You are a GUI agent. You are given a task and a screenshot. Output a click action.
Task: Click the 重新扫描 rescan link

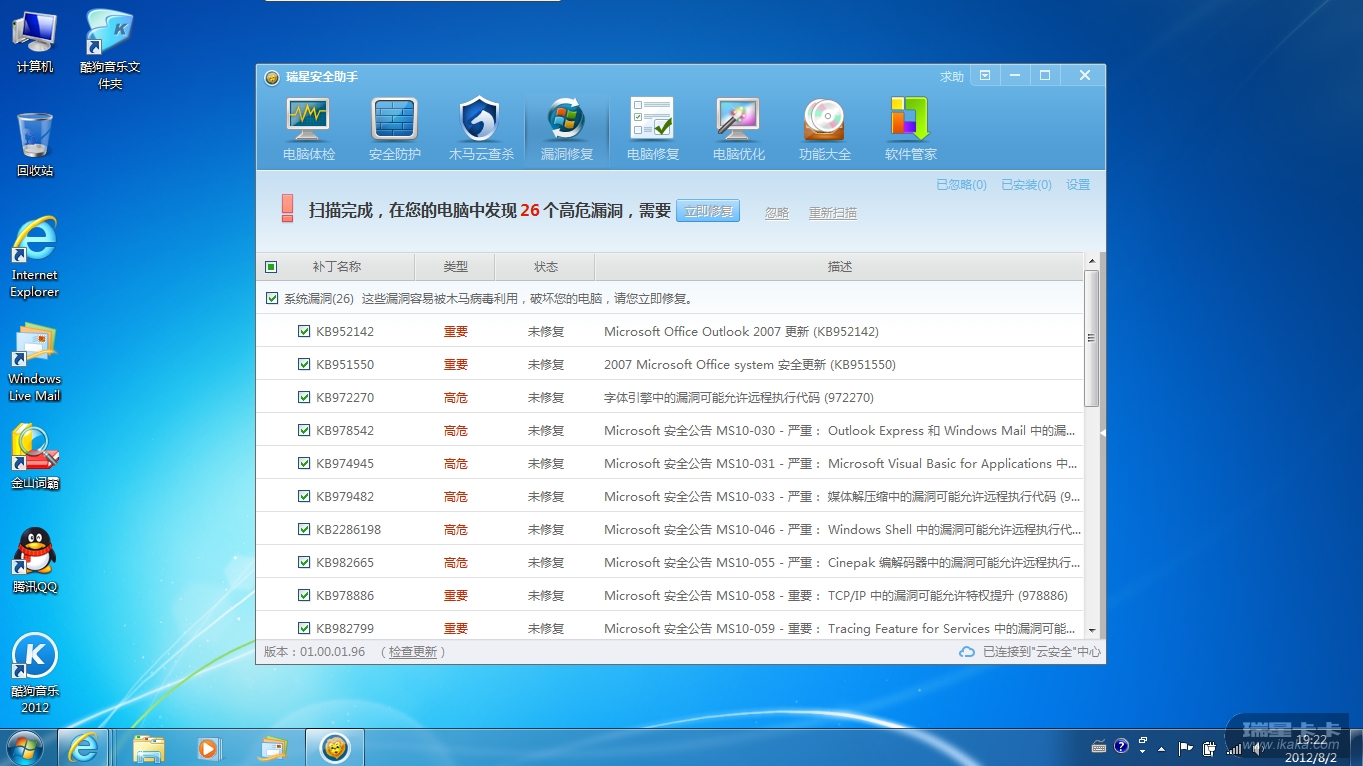point(832,213)
